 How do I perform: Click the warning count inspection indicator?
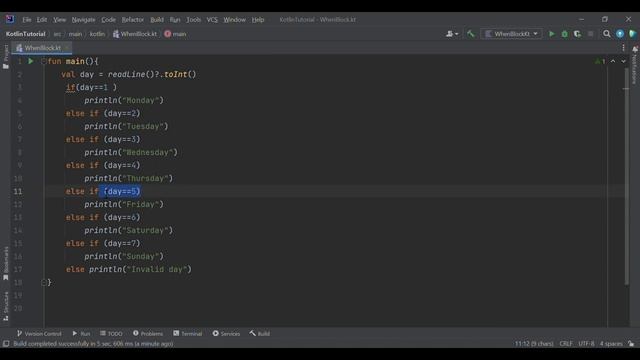tap(600, 61)
